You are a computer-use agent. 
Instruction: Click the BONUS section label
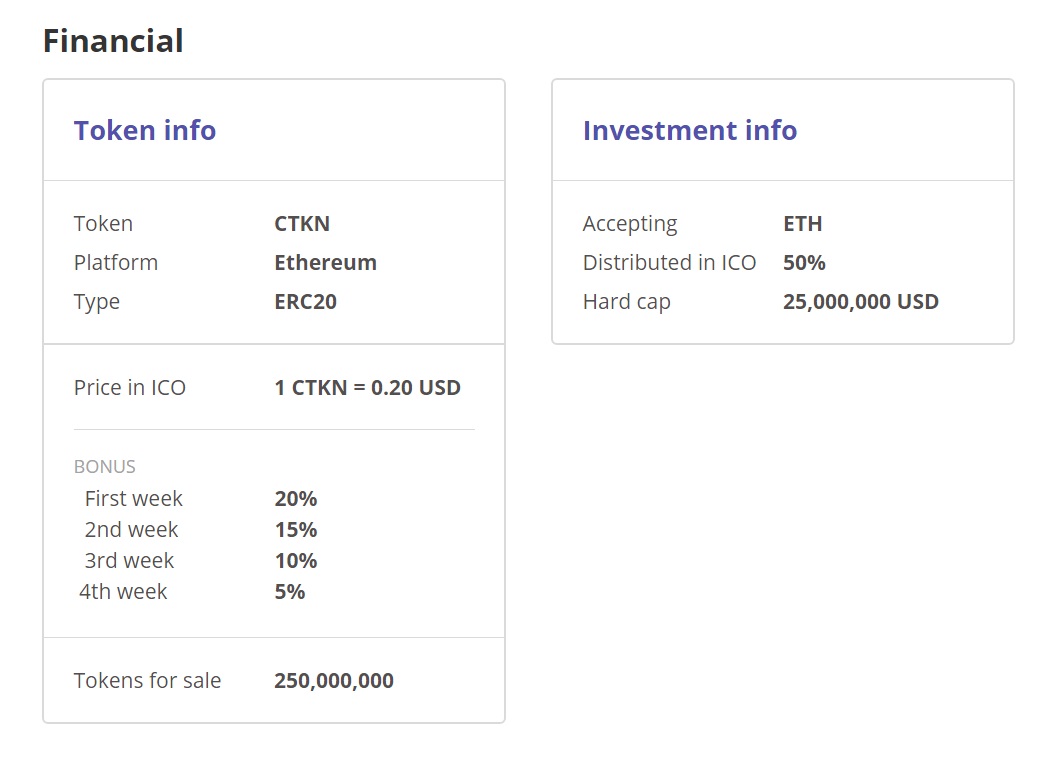(104, 467)
